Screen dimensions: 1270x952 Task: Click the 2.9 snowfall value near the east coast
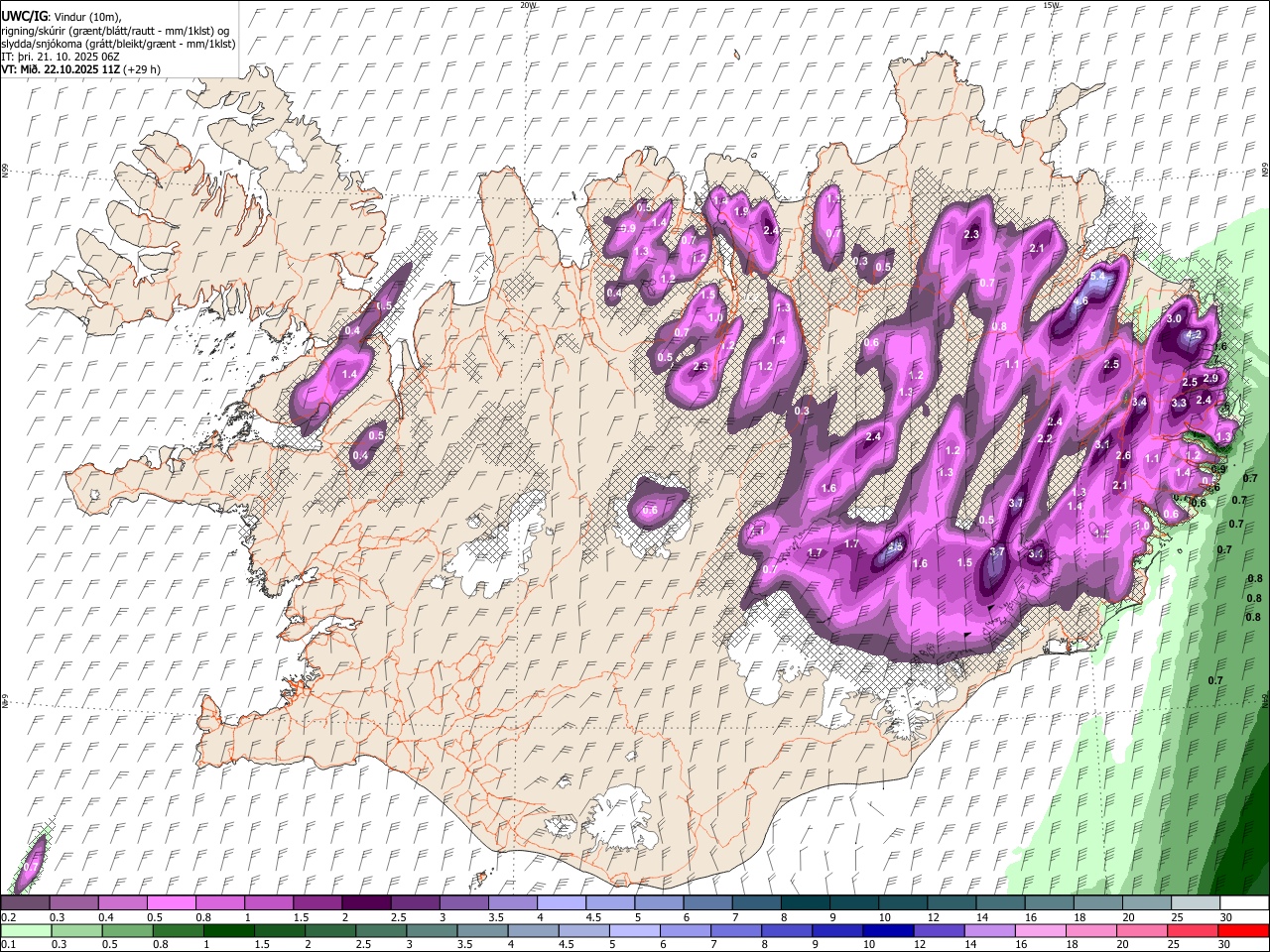coord(1210,379)
